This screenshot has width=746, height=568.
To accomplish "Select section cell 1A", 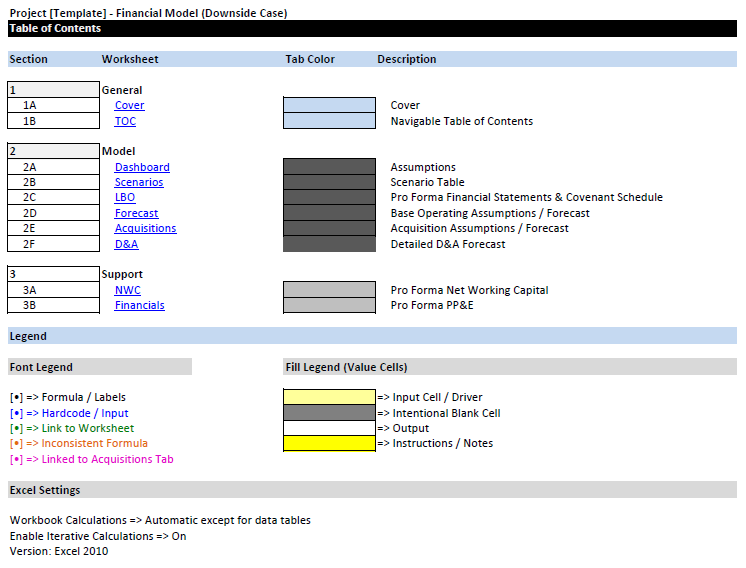I will coord(53,105).
